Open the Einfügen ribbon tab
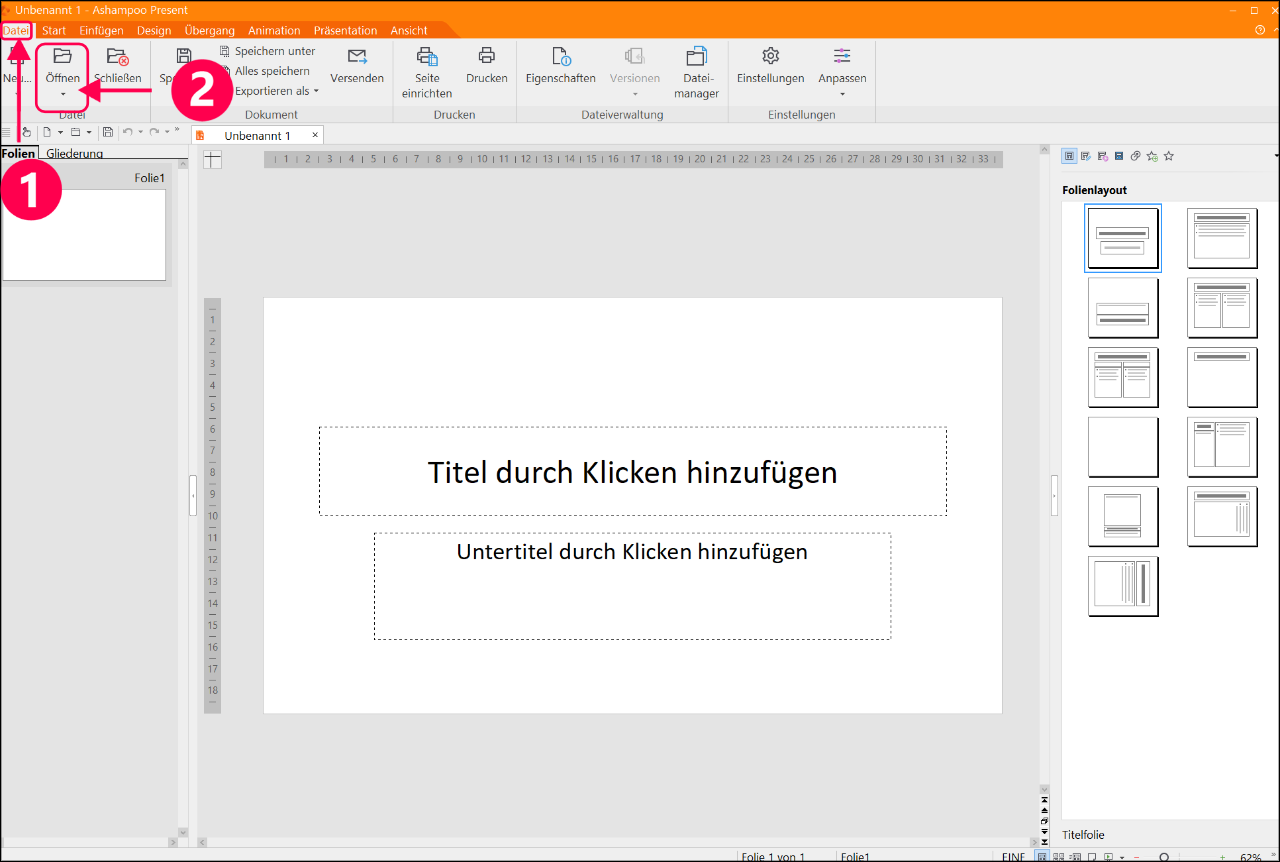 [x=101, y=30]
